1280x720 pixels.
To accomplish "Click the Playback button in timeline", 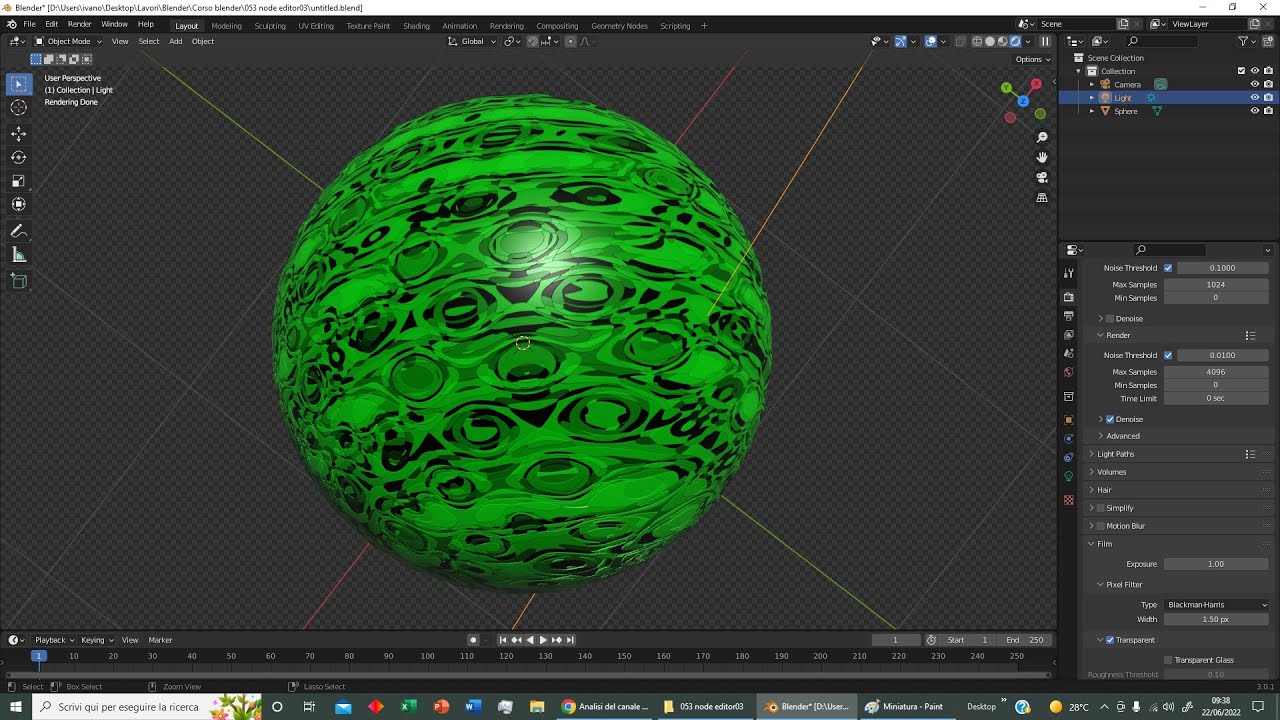I will point(54,640).
